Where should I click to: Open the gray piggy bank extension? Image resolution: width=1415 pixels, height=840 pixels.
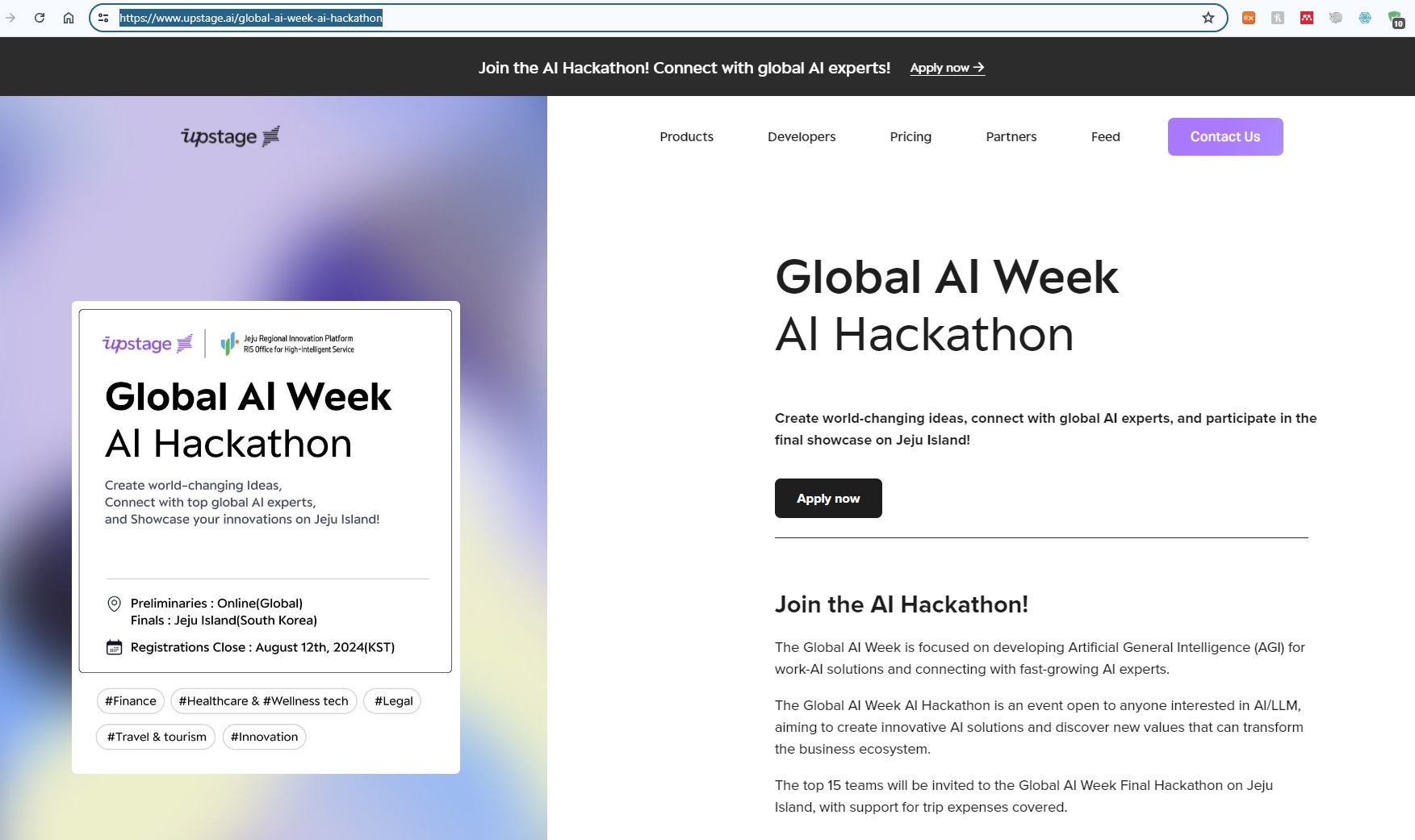coord(1336,18)
